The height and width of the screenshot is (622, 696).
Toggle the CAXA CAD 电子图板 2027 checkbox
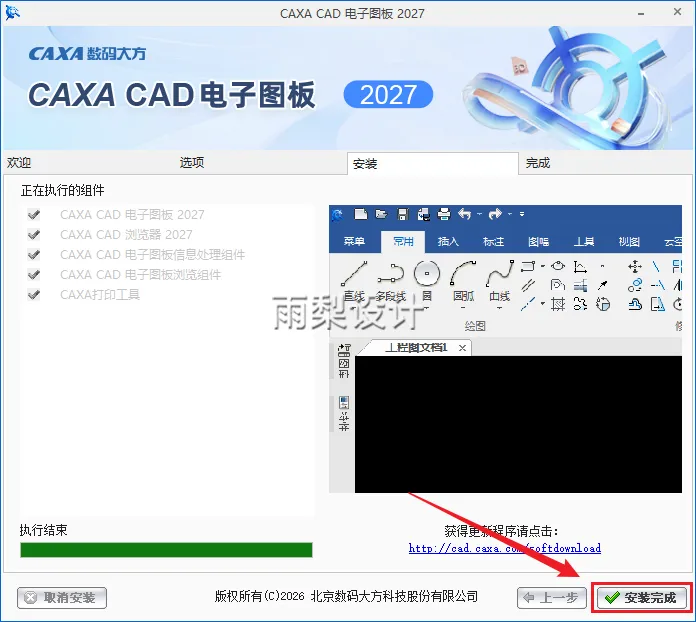click(34, 215)
